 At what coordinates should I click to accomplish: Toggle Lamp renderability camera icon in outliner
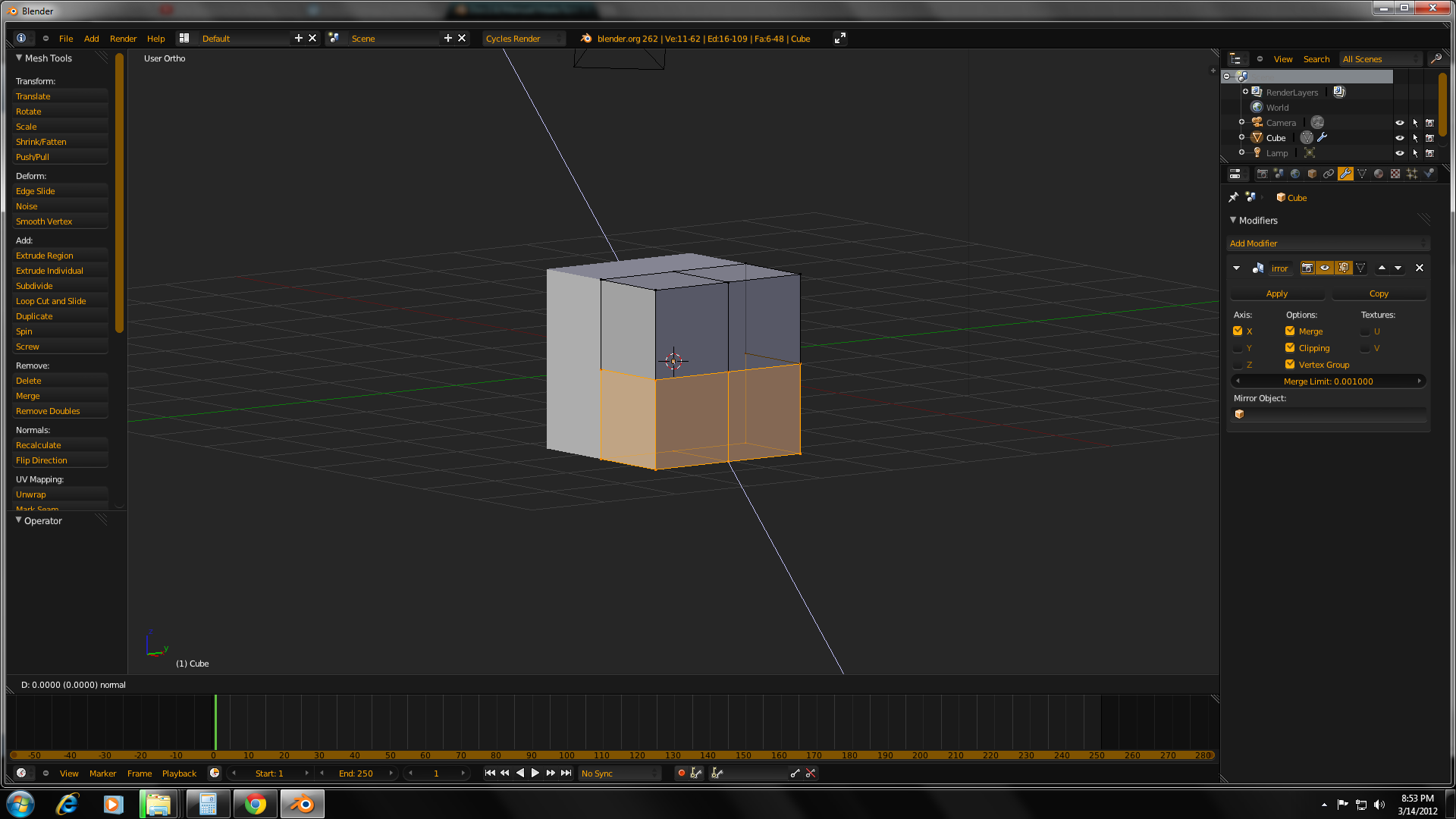point(1429,153)
